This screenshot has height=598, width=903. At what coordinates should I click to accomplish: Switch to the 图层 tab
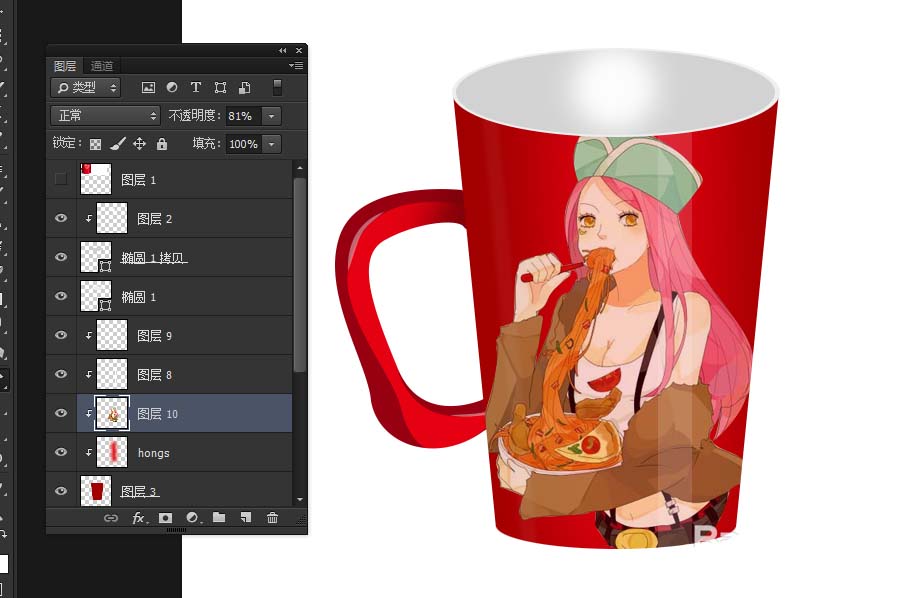(x=65, y=66)
